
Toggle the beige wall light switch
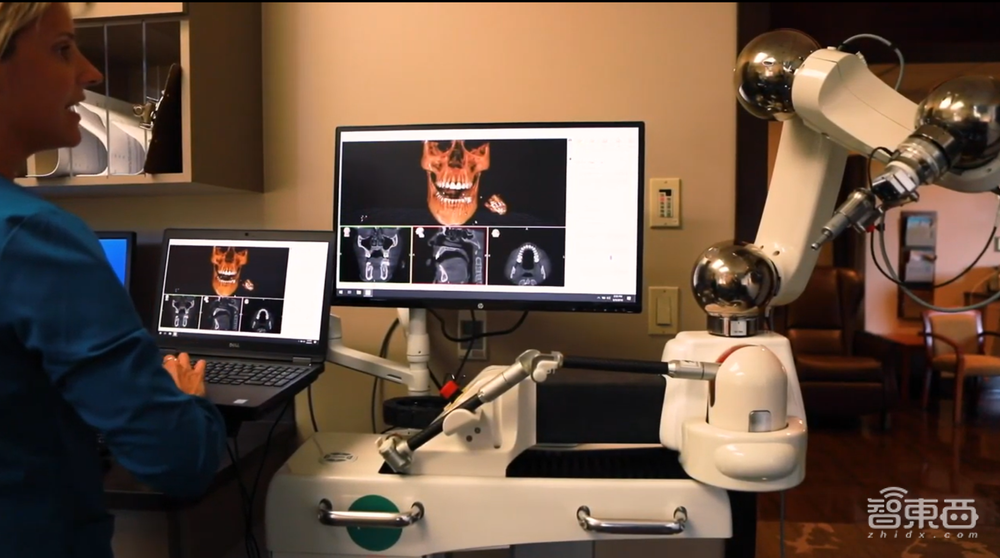[662, 310]
